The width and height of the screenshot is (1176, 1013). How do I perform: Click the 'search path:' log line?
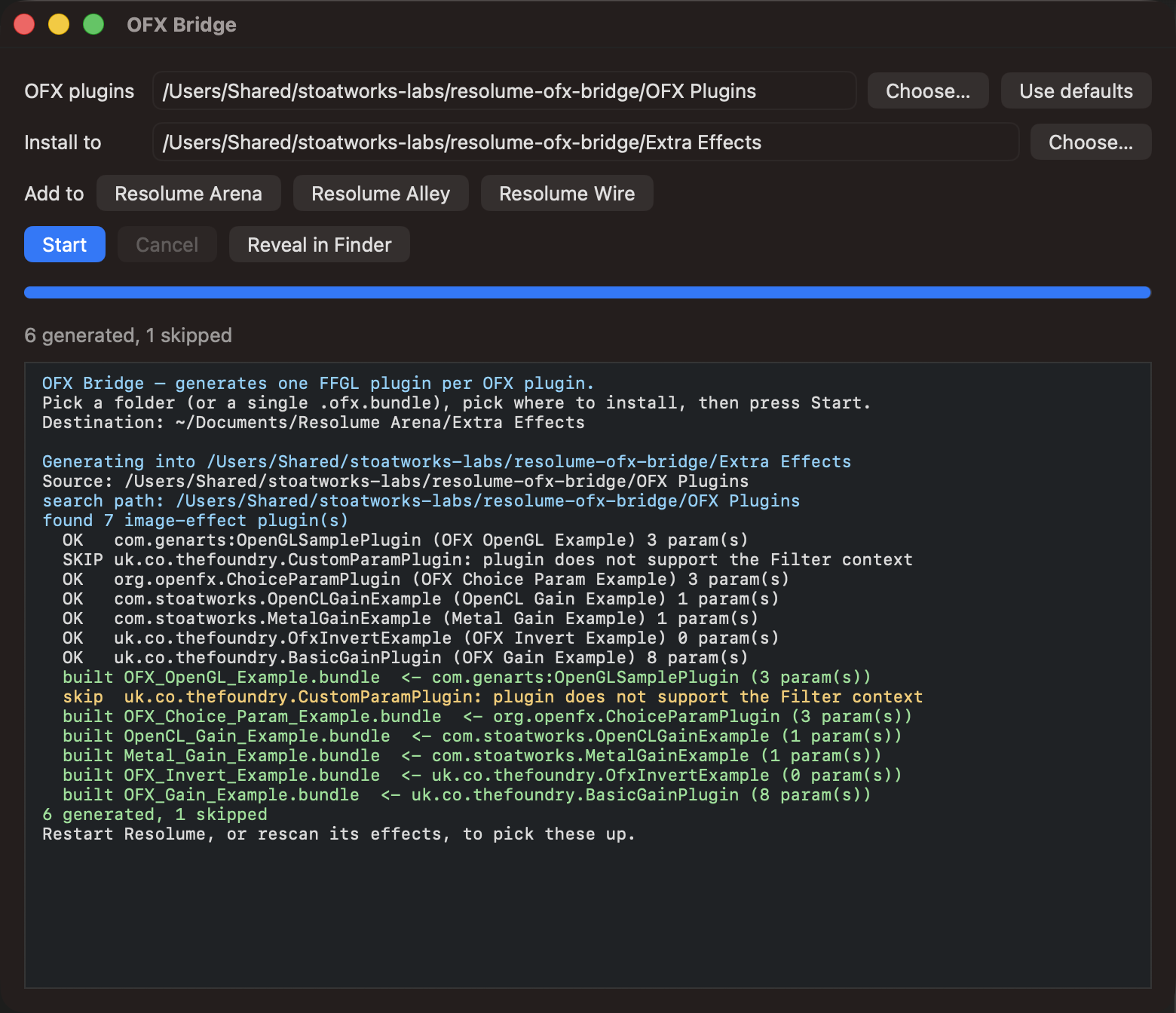tap(421, 500)
